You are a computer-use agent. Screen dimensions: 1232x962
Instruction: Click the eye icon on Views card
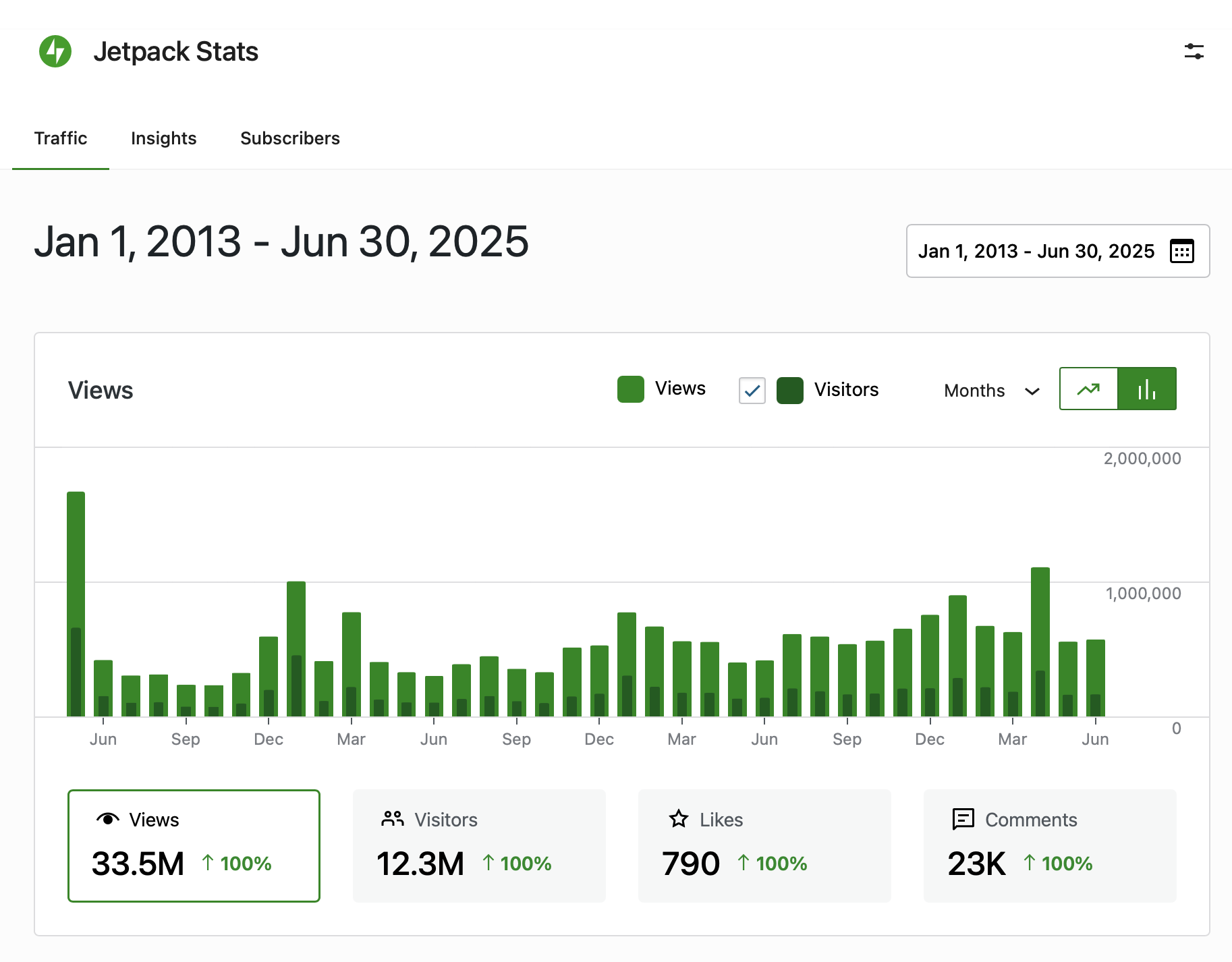[107, 819]
